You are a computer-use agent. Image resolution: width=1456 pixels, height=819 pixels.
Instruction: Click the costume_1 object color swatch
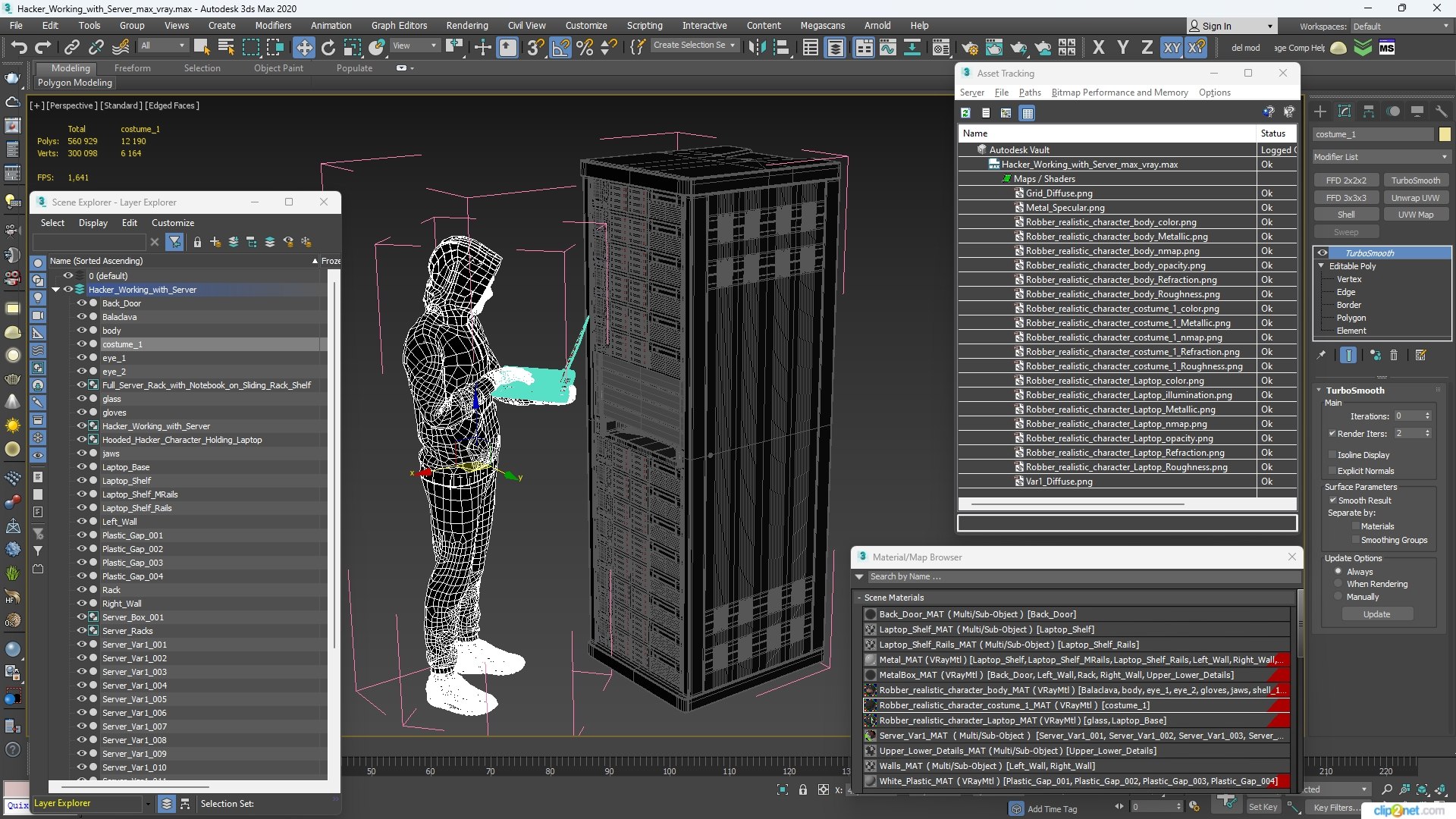click(x=1444, y=134)
